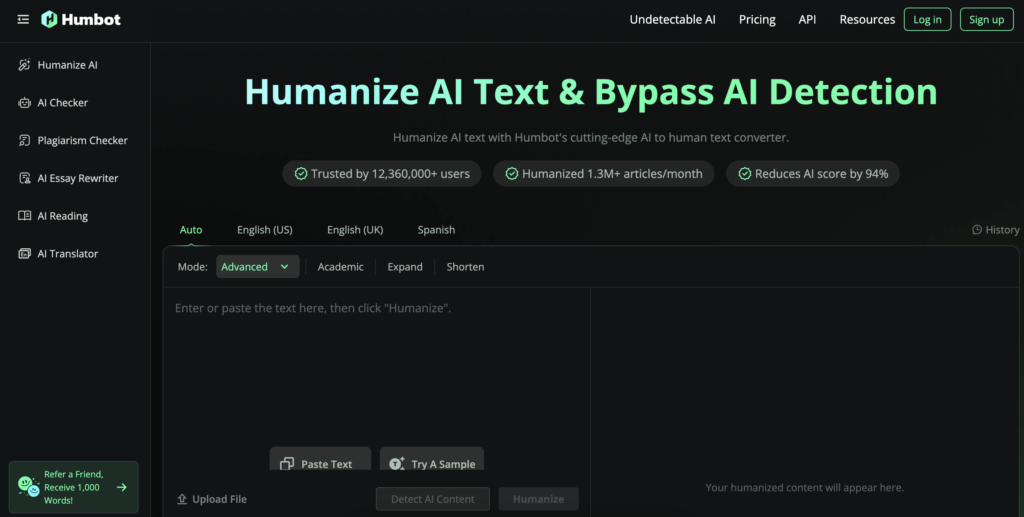
Task: Click the AI Checker robot icon
Action: [x=24, y=102]
